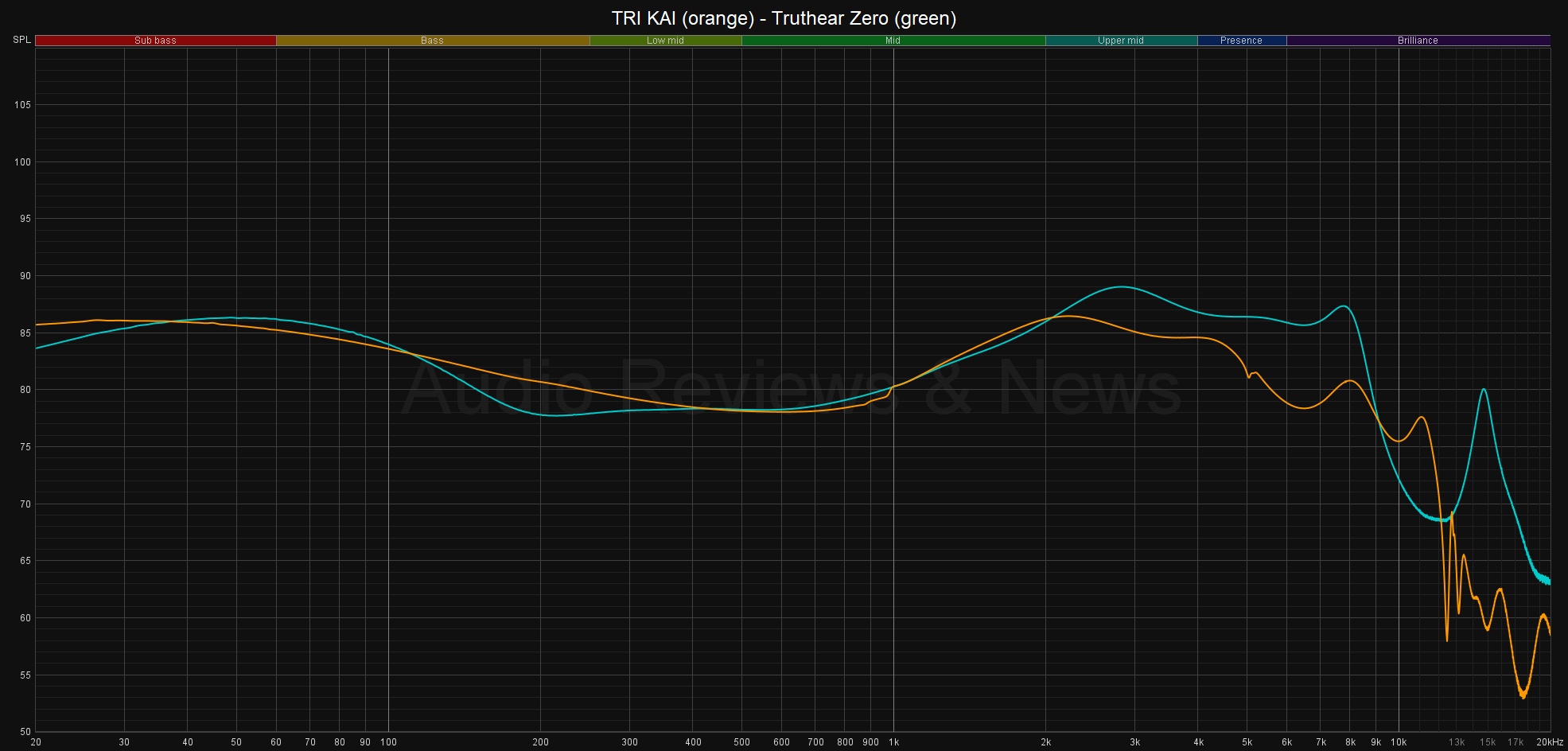Click the chart title text
This screenshot has height=751, width=1568.
pos(784,18)
